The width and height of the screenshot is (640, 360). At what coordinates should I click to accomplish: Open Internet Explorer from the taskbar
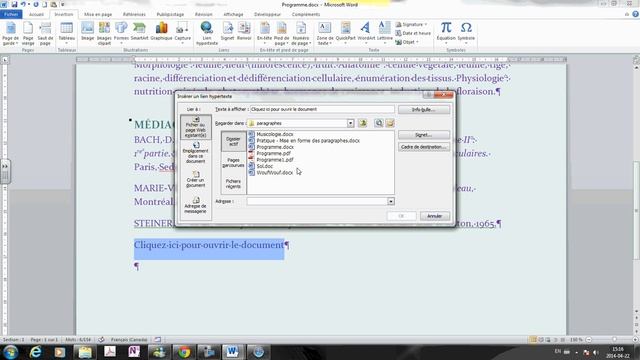click(x=36, y=352)
